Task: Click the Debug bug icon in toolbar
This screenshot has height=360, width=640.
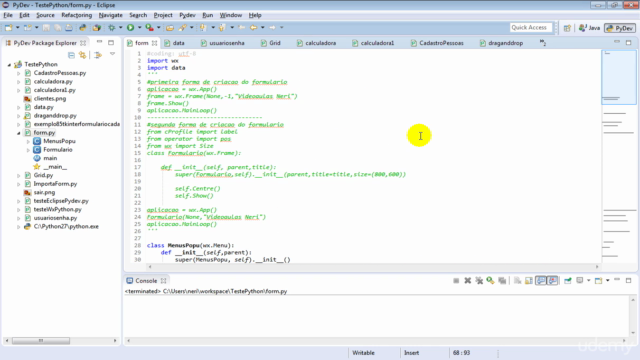Action: 111,28
